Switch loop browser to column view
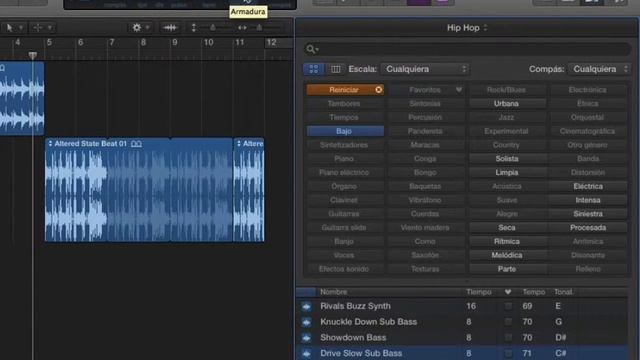This screenshot has width=640, height=360. tap(335, 69)
